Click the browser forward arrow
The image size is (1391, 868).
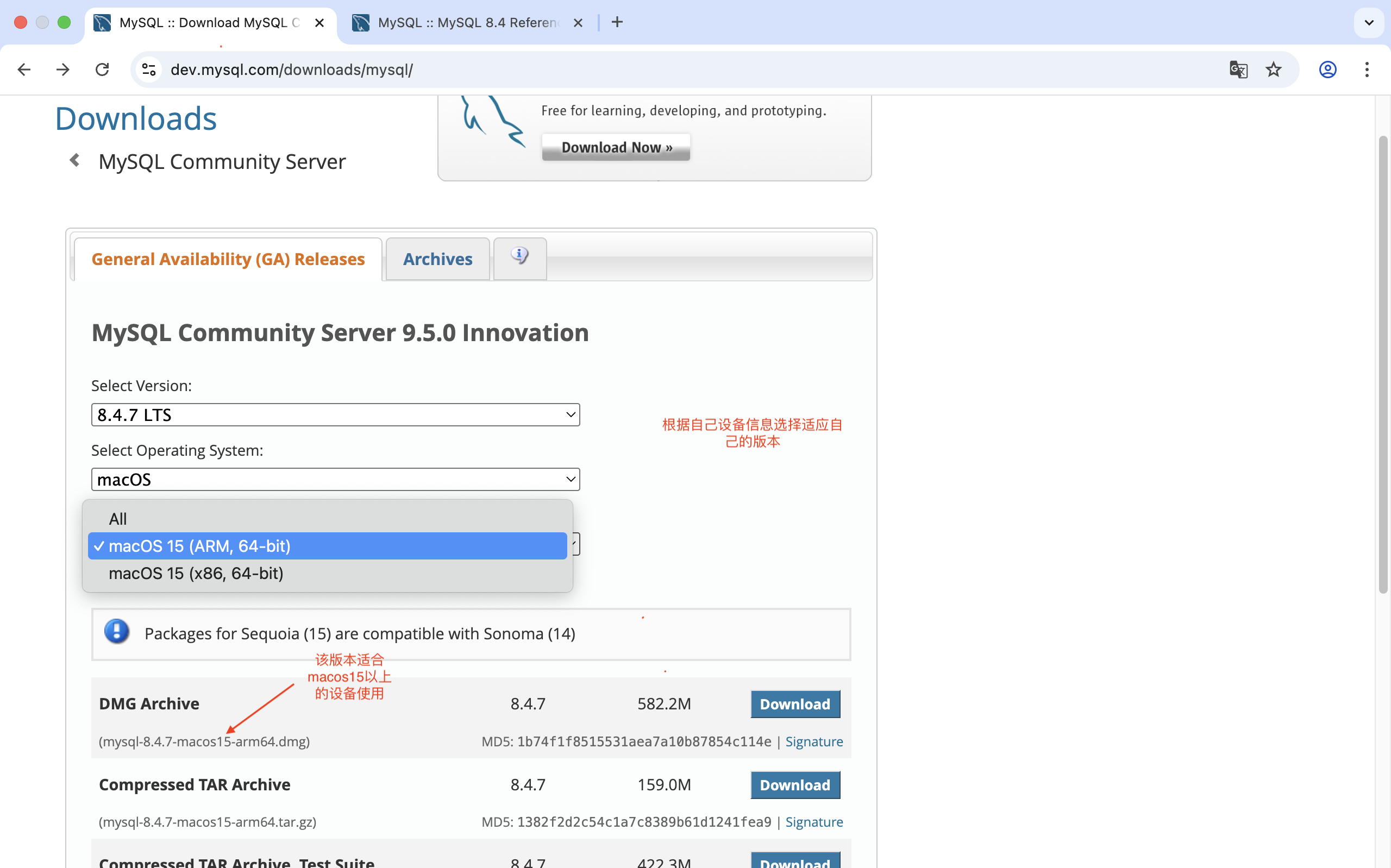(x=62, y=70)
